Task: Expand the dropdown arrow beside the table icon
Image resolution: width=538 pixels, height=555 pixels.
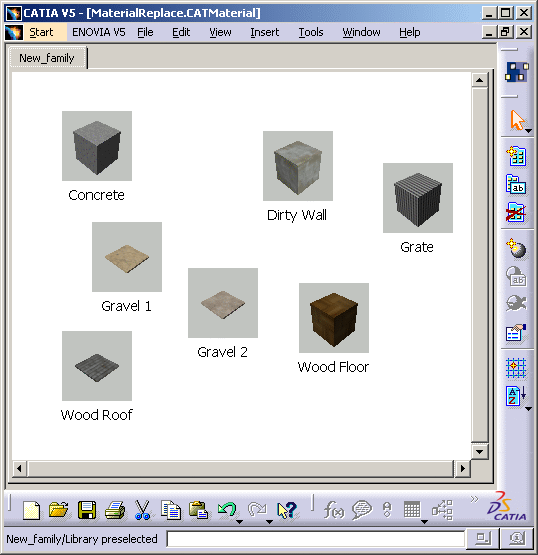Action: coord(424,521)
